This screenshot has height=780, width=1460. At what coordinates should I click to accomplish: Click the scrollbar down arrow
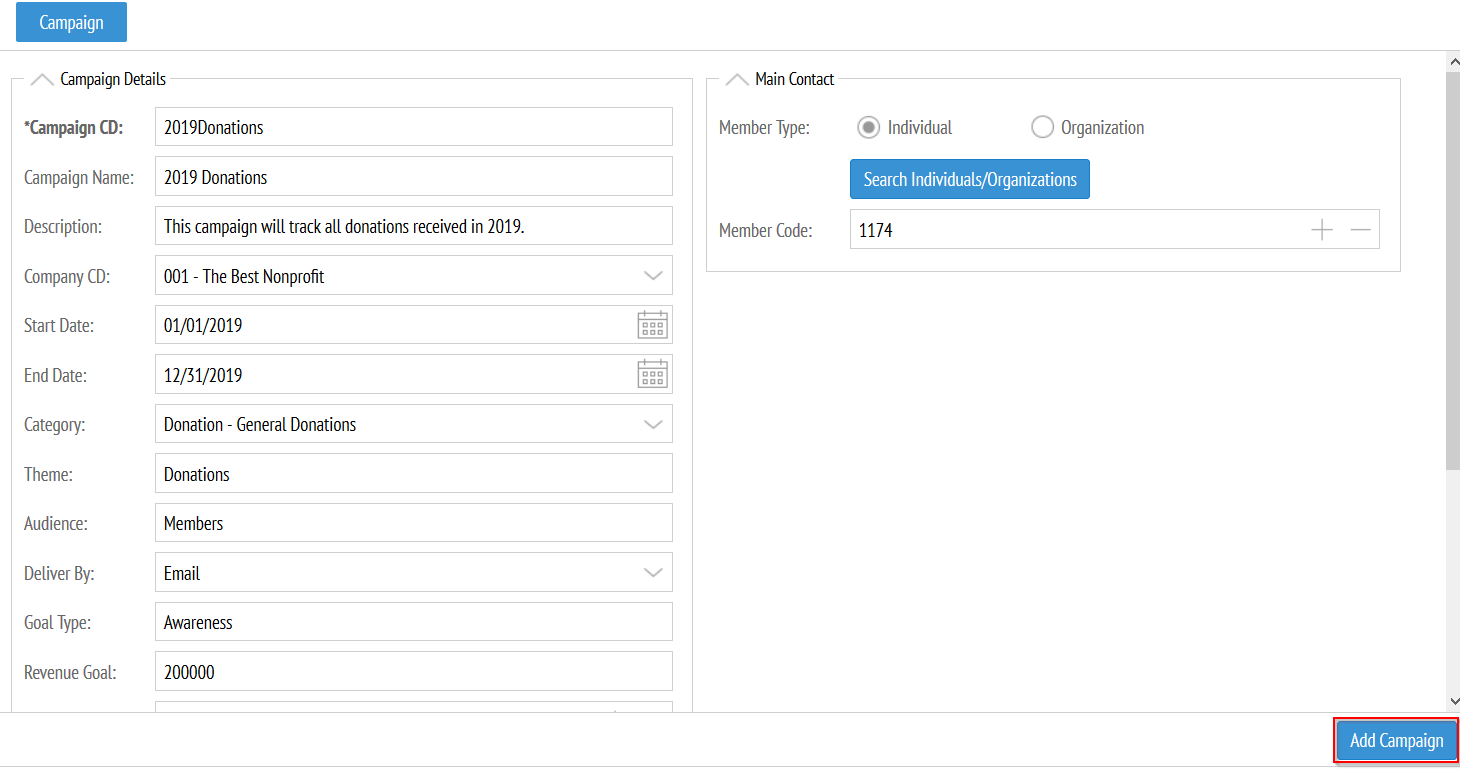click(x=1453, y=702)
